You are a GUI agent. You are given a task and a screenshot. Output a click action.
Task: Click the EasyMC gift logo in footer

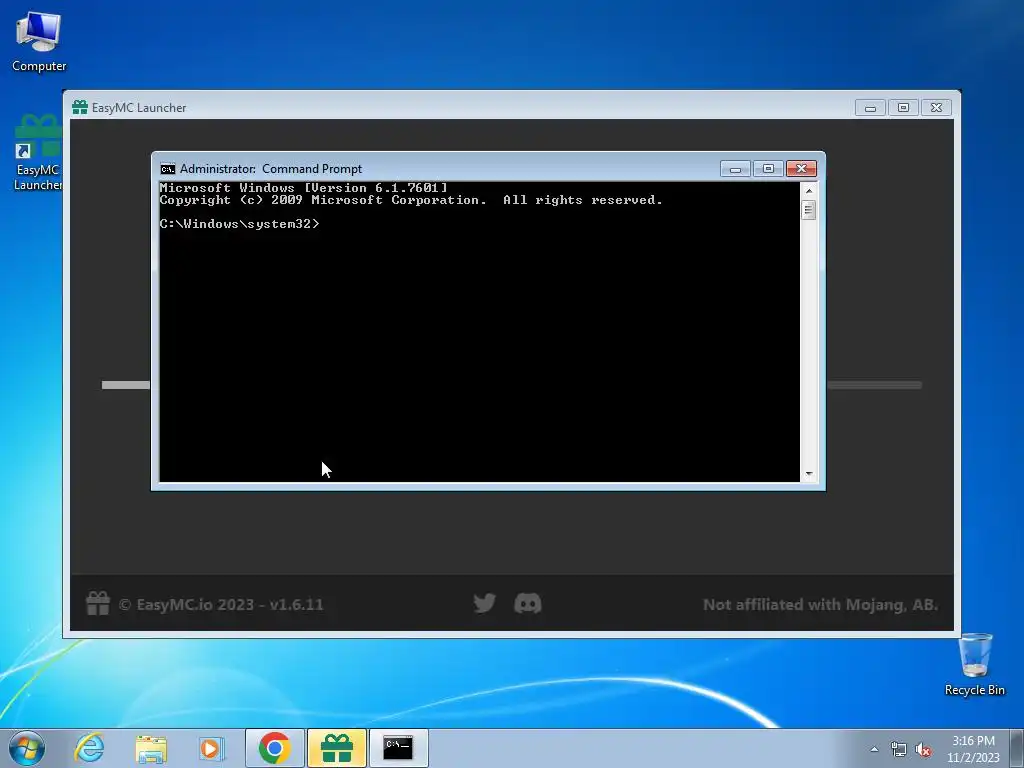click(98, 603)
